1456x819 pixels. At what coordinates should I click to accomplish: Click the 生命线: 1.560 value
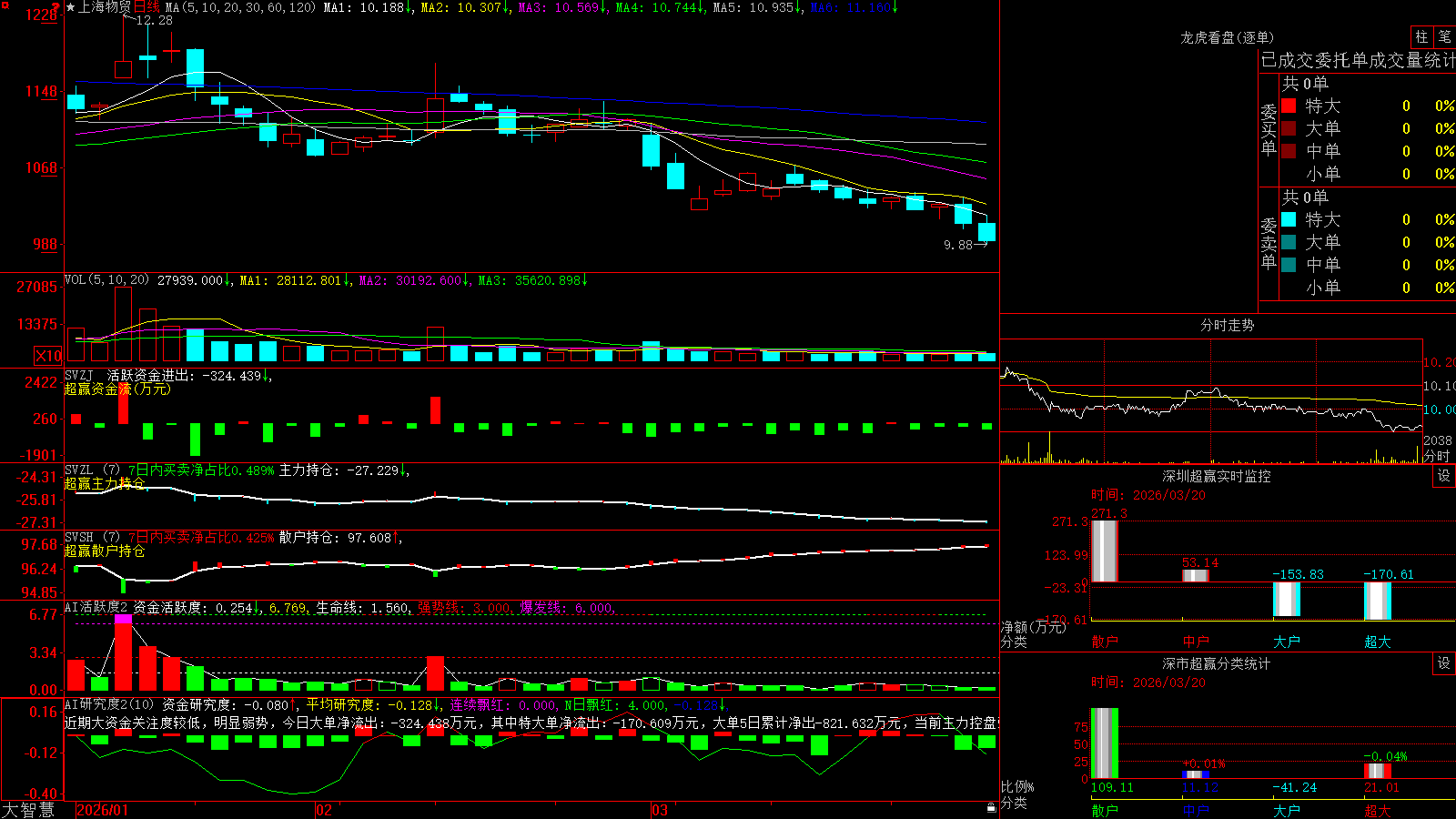(x=361, y=607)
